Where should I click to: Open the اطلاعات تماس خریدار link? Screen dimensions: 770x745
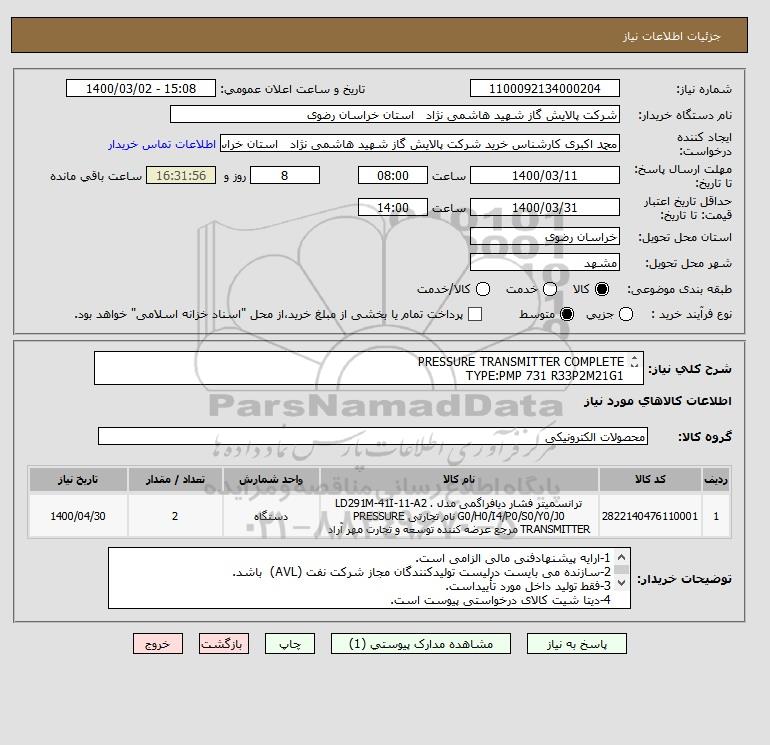[x=162, y=144]
